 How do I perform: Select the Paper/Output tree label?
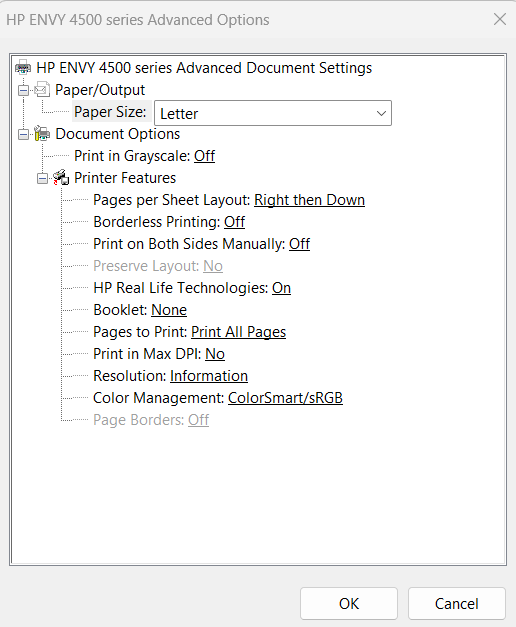tap(100, 90)
